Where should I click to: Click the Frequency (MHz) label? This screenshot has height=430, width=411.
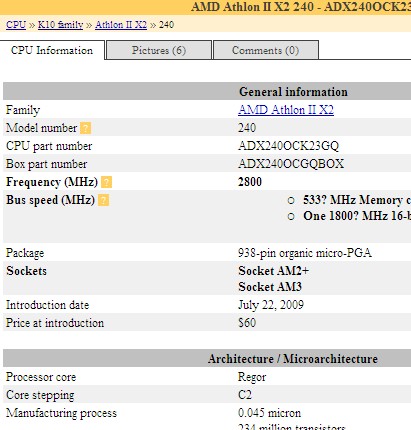(52, 182)
